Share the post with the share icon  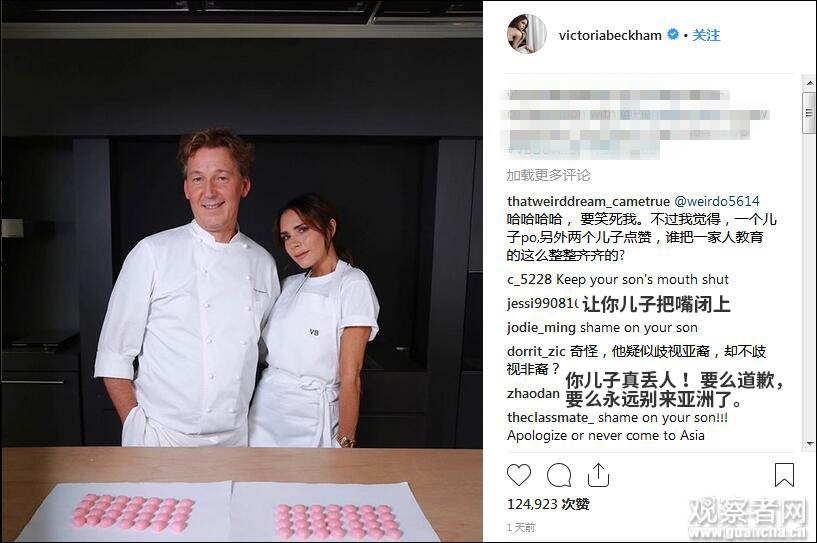click(x=598, y=475)
